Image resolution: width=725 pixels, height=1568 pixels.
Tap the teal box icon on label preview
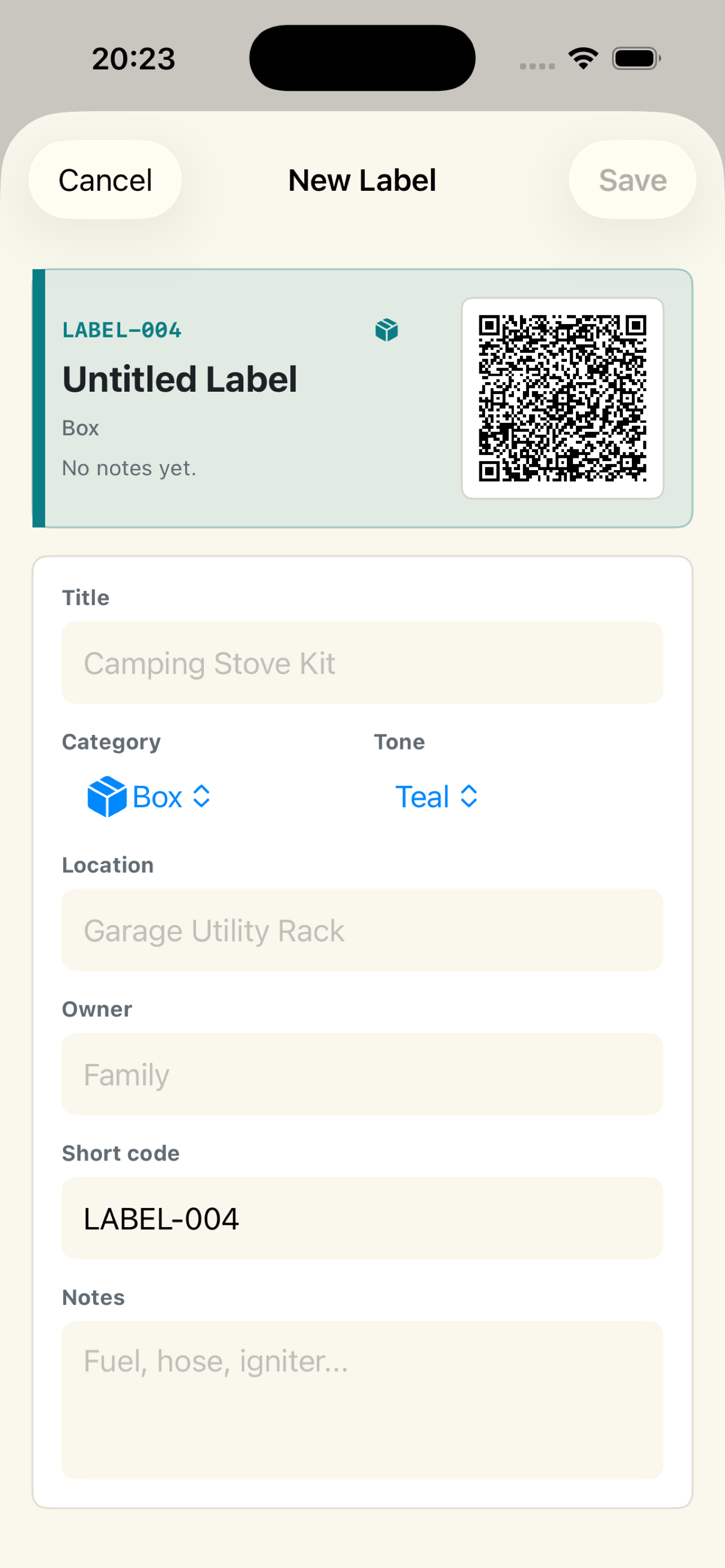[387, 330]
